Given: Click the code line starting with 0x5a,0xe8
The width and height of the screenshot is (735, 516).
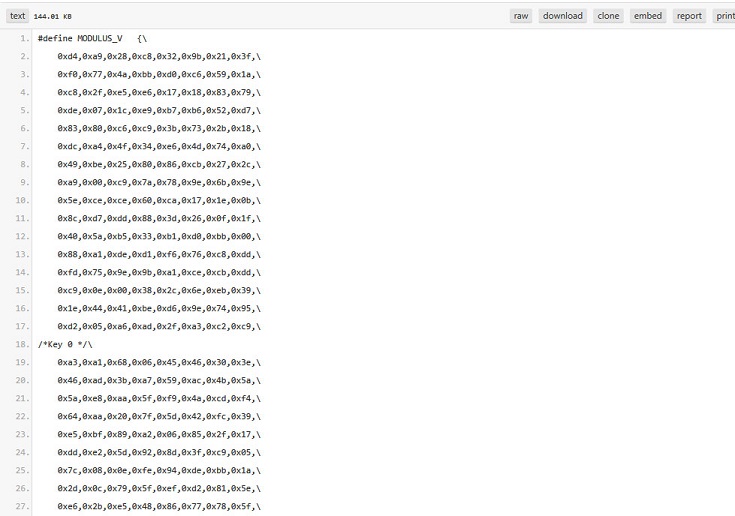Looking at the screenshot, I should [159, 398].
